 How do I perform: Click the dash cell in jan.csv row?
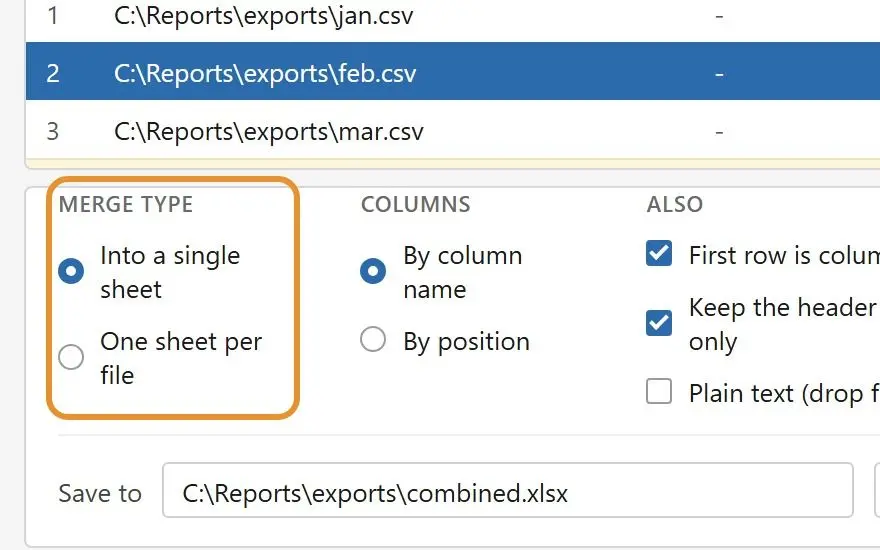(x=719, y=17)
